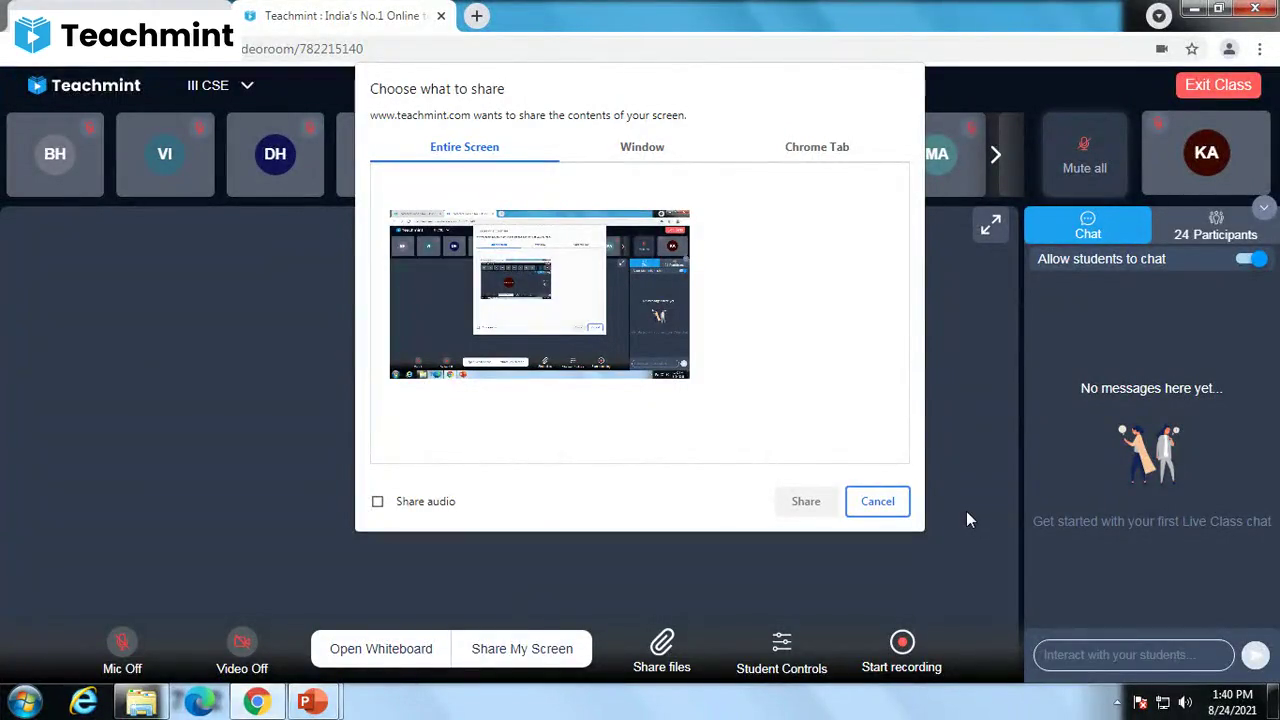Viewport: 1280px width, 720px height.
Task: Show next participants with right arrow
Action: 995,154
